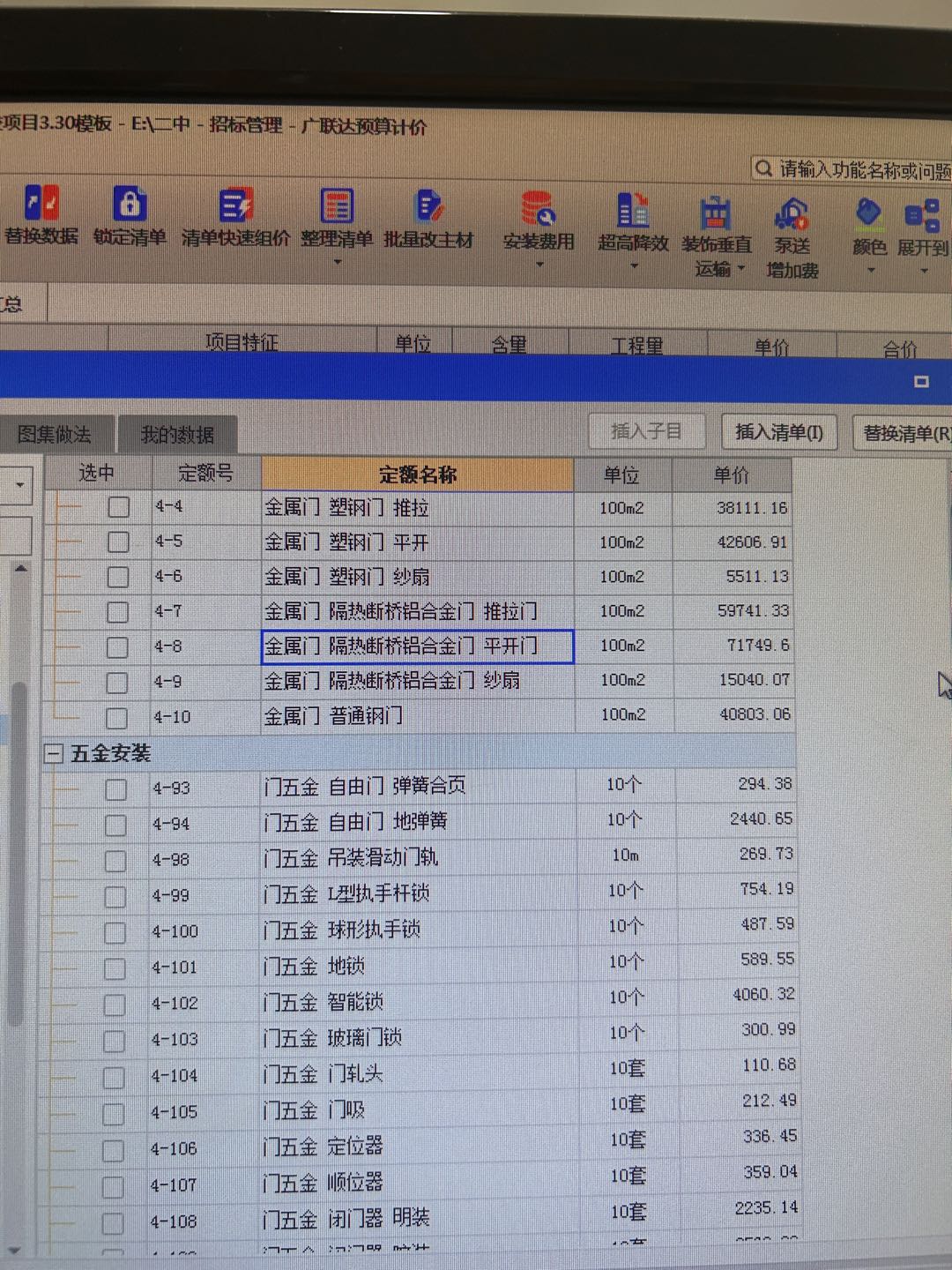
Task: Expand 展开到 dropdown arrow
Action: click(924, 271)
